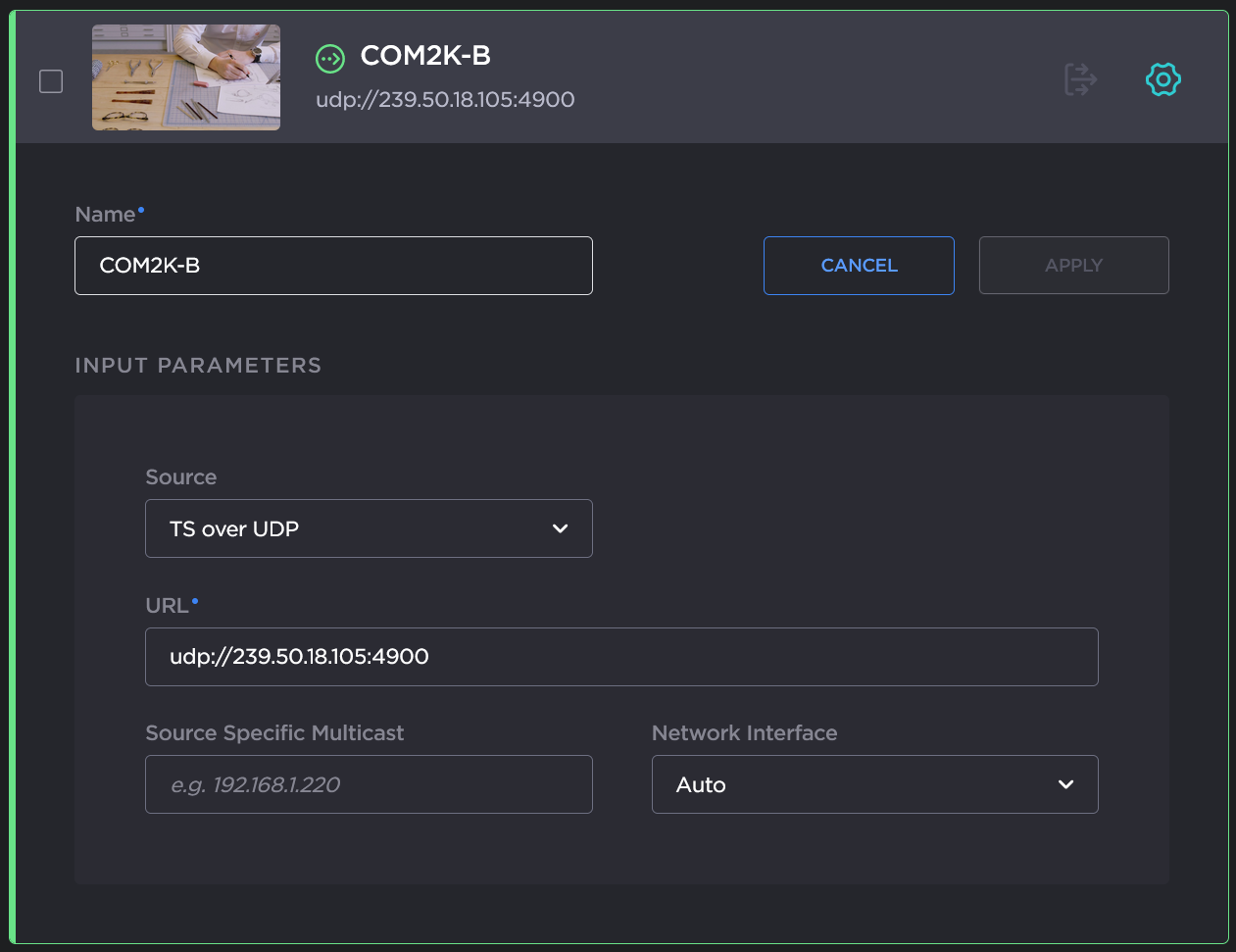Click into the URL input field
This screenshot has height=952, width=1236.
click(621, 657)
